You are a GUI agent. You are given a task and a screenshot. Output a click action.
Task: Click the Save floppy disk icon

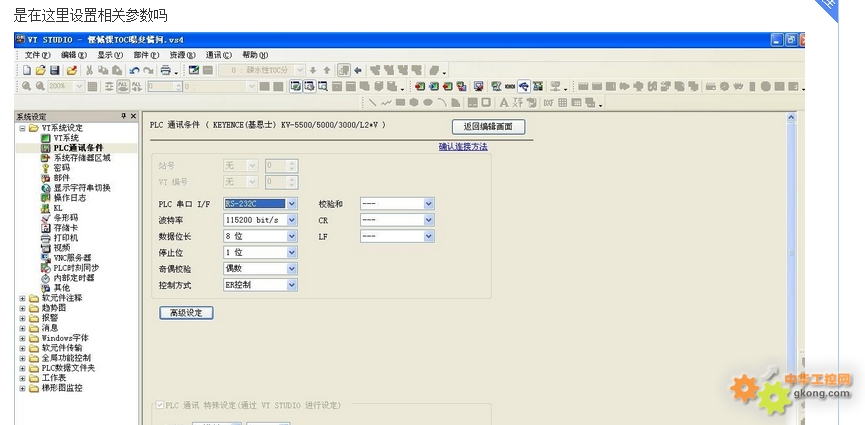[x=55, y=70]
